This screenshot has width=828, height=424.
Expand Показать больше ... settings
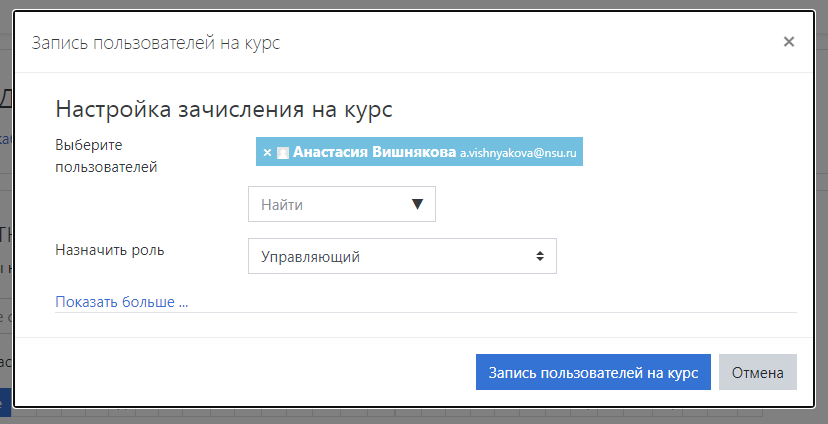point(122,302)
